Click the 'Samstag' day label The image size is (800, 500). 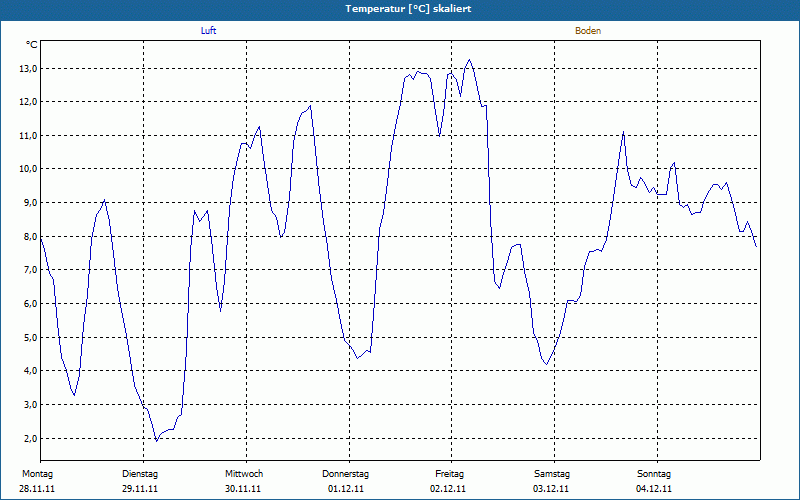point(552,474)
